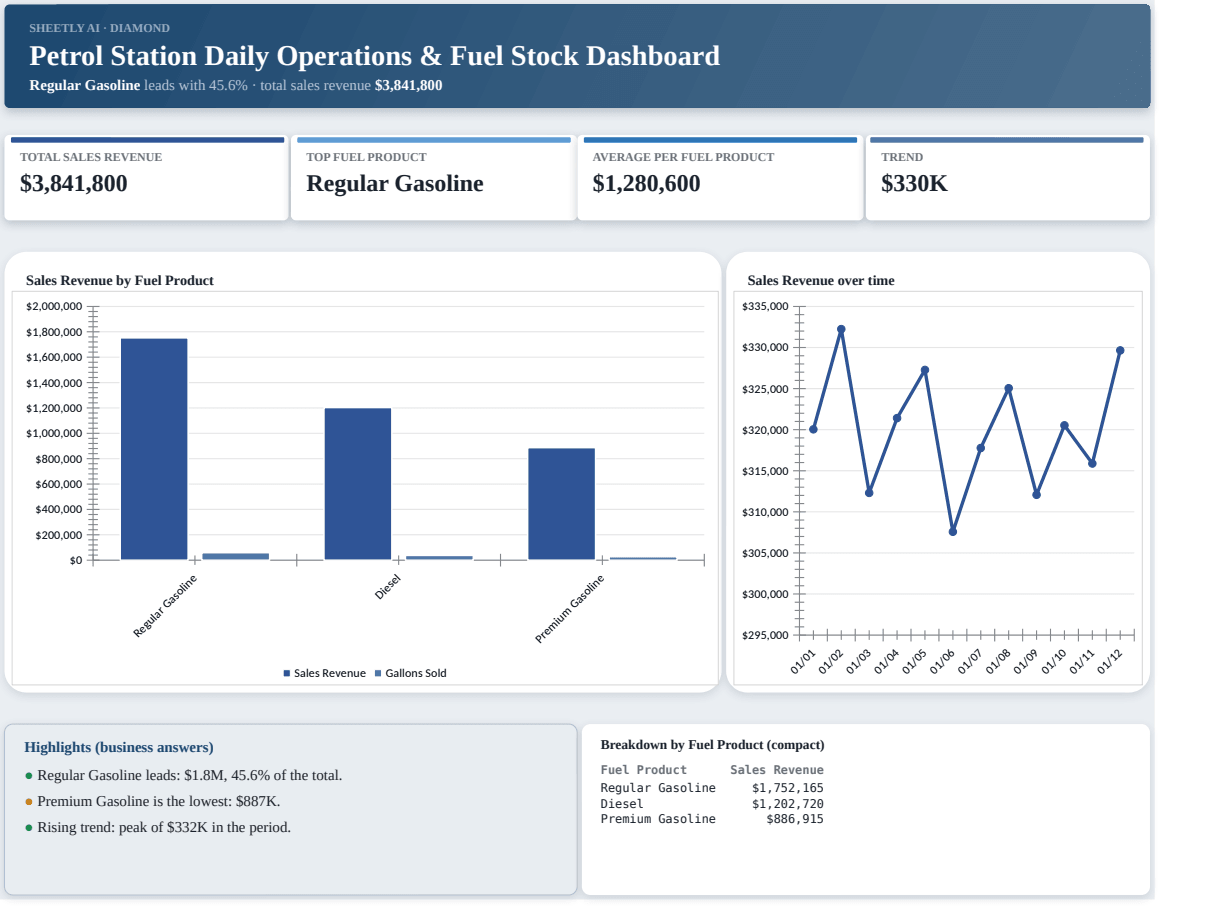Viewport: 1227px width, 922px height.
Task: Select the Premium Gasoline Sales Revenue bar
Action: 561,504
